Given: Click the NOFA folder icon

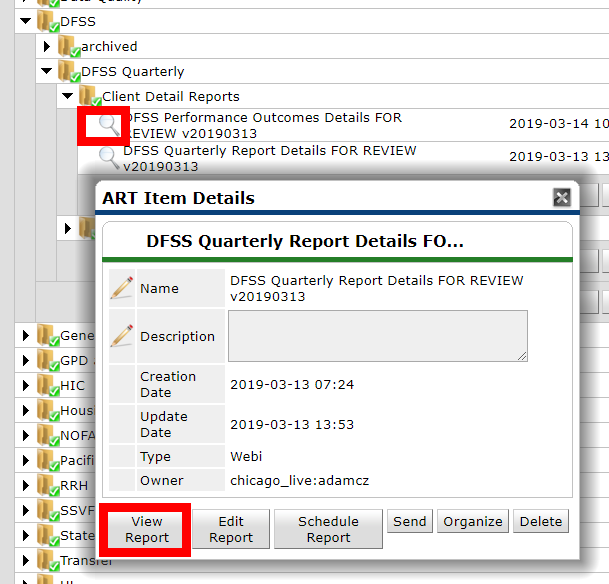Looking at the screenshot, I should tap(48, 435).
